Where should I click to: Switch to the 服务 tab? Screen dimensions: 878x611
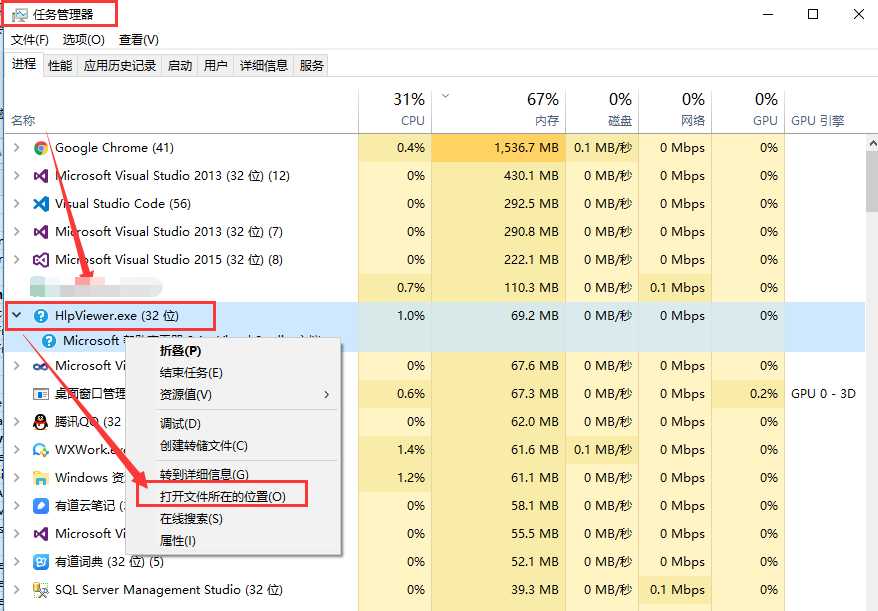pos(311,66)
